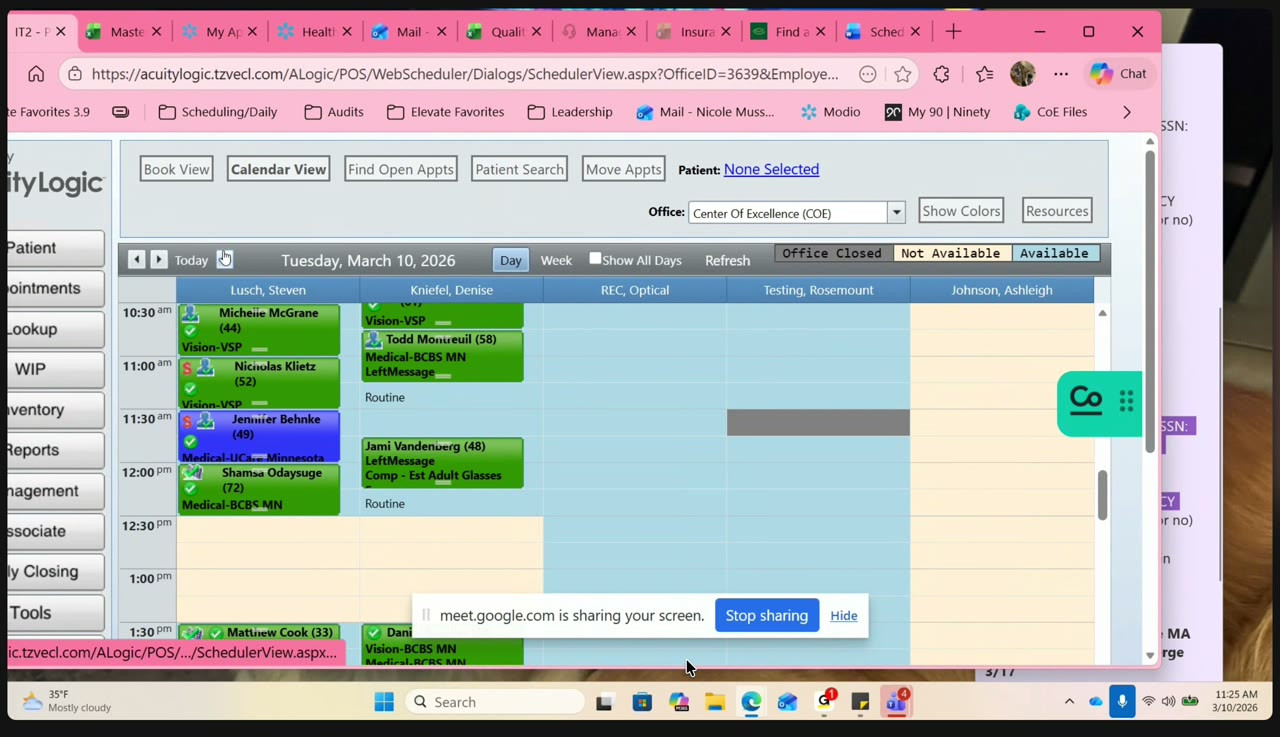
Task: Click patient icon on Michelle McGrane appointment
Action: pyautogui.click(x=190, y=314)
